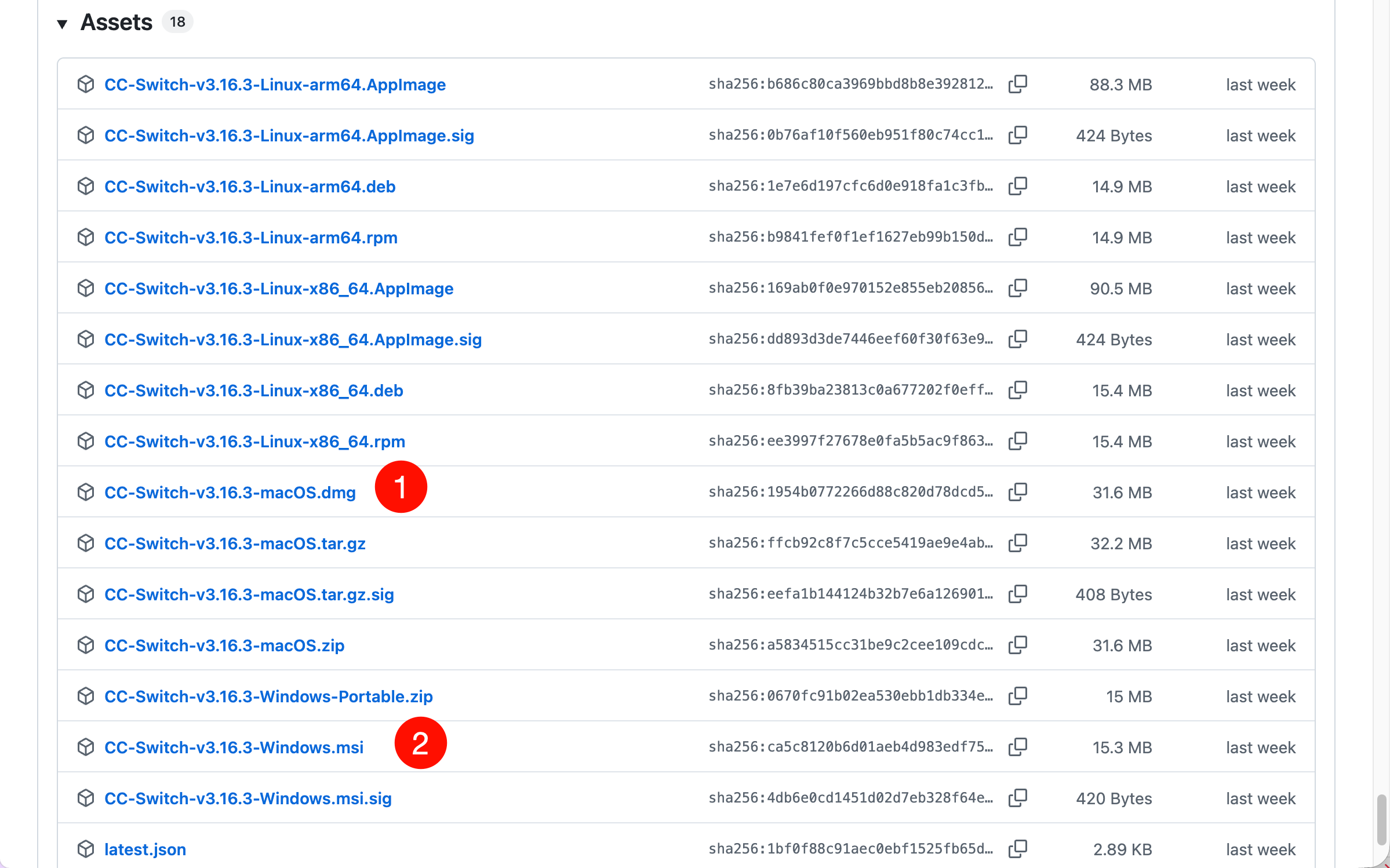Download CC-Switch-v3.16.3-Linux-arm64.rpm

coord(251,238)
